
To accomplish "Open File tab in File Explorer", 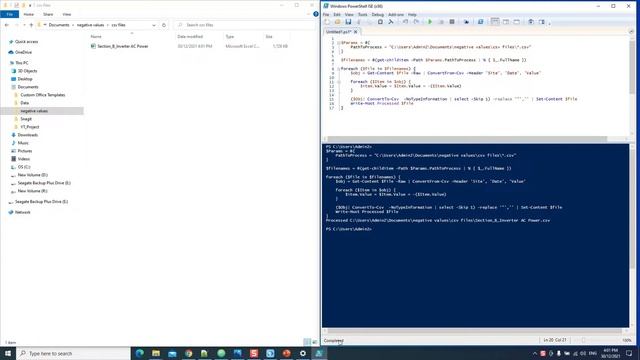I will coord(9,14).
